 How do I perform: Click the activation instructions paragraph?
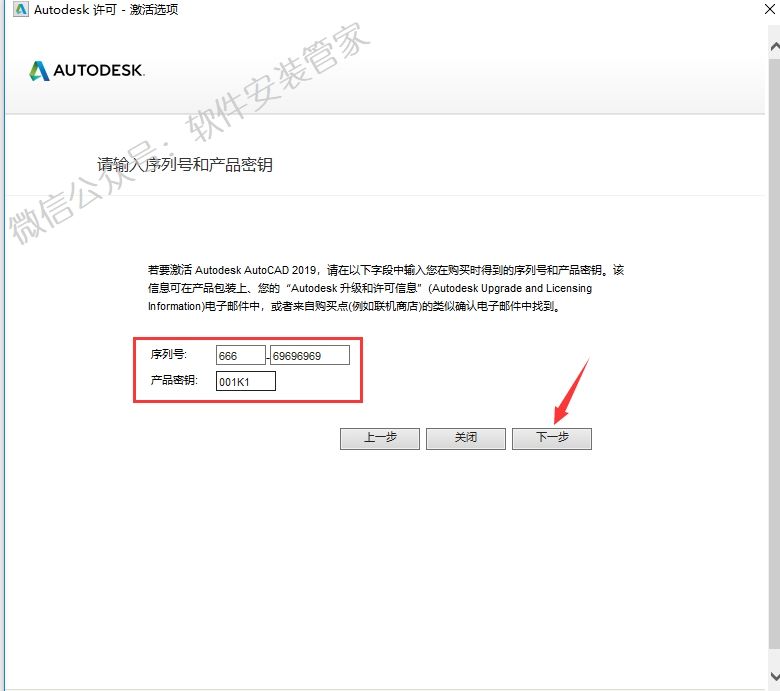coord(386,288)
